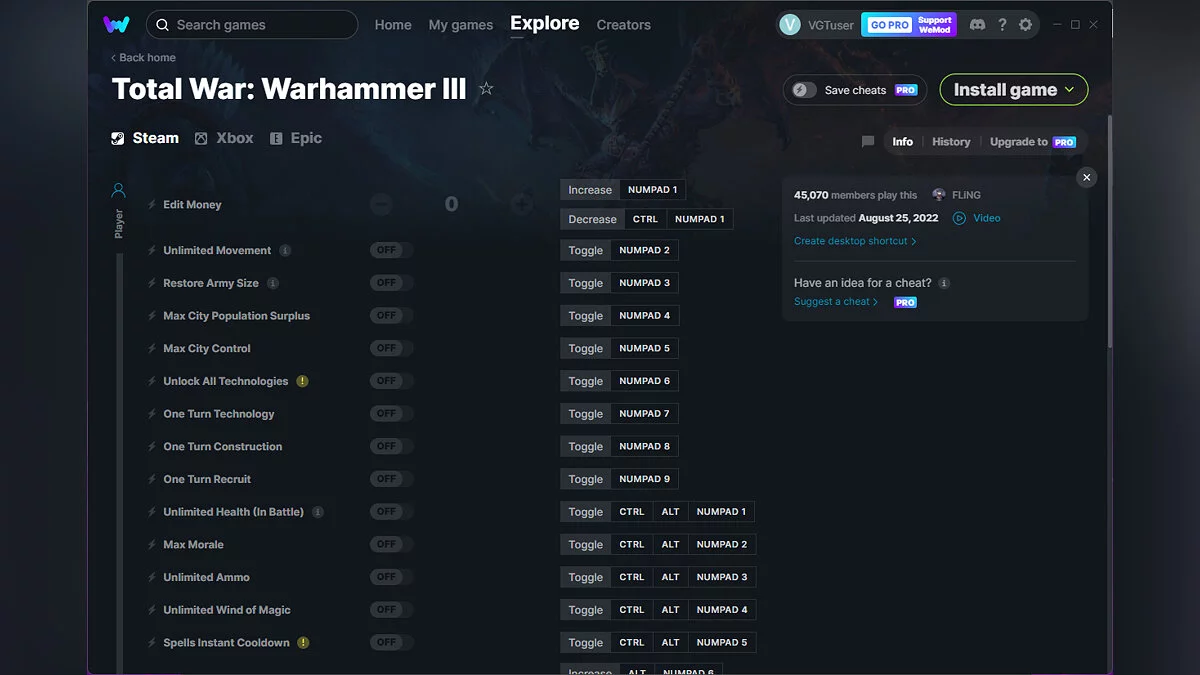Toggle Max Morale on
This screenshot has height=675, width=1200.
[x=390, y=544]
